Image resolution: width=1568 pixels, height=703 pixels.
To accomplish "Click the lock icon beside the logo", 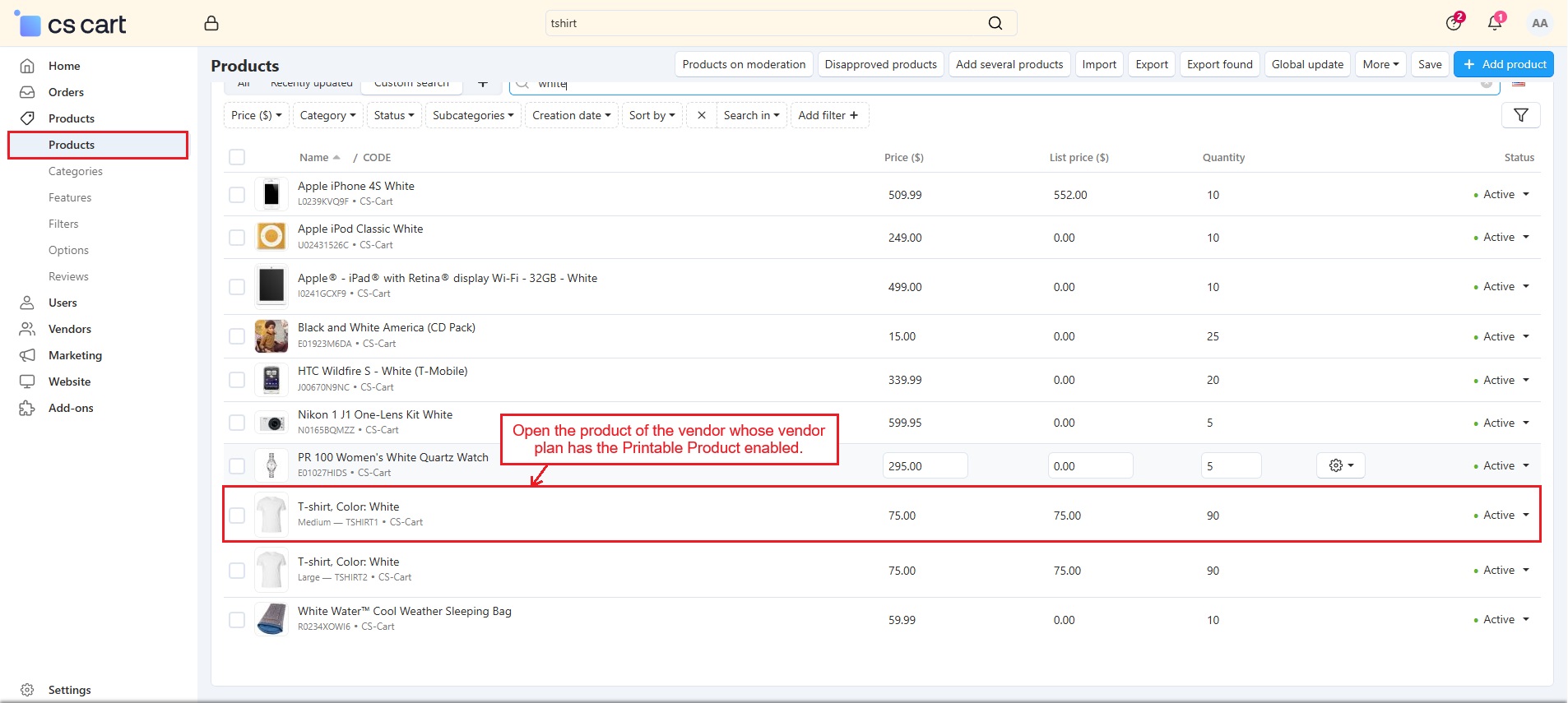I will (211, 23).
